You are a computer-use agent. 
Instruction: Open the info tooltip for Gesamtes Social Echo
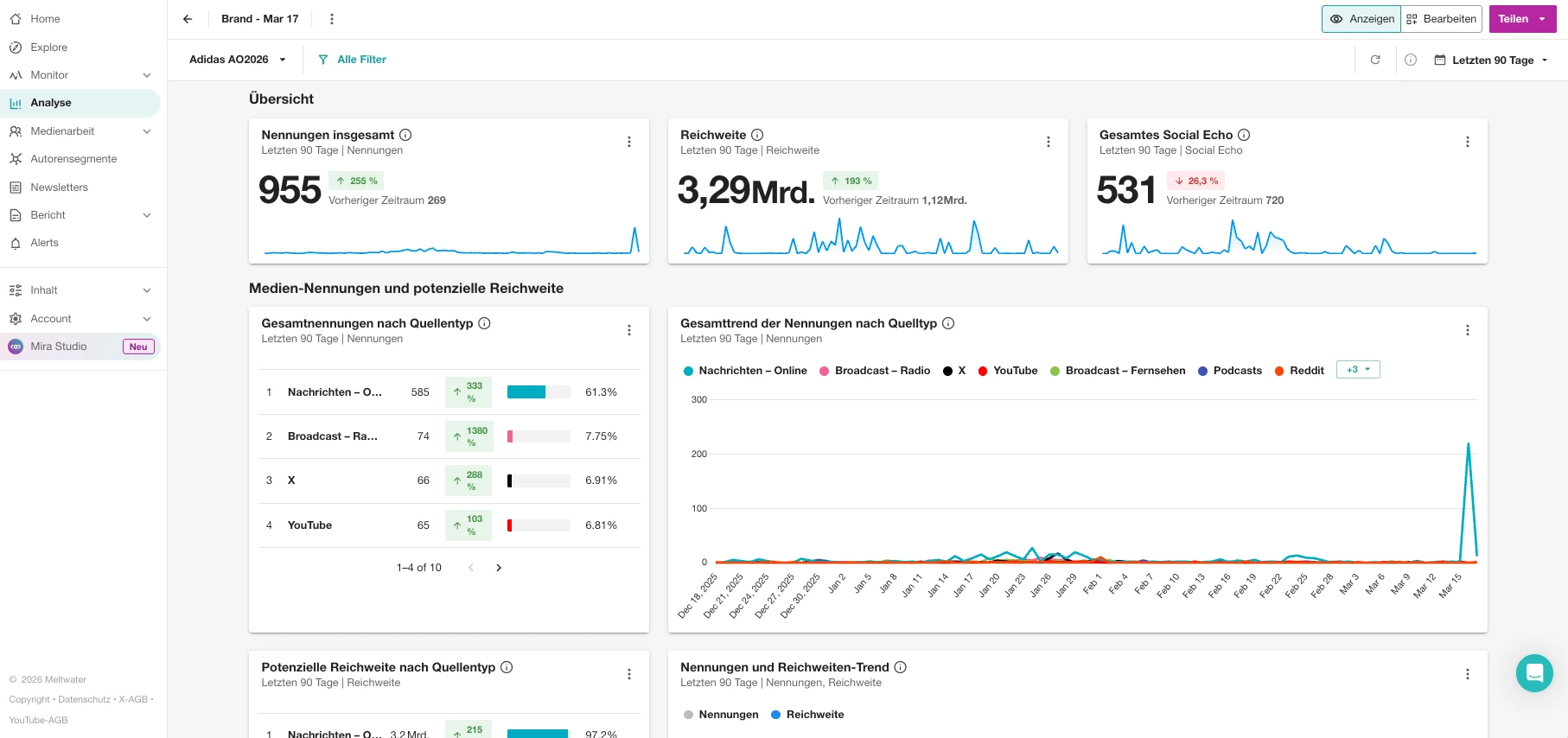pos(1244,135)
